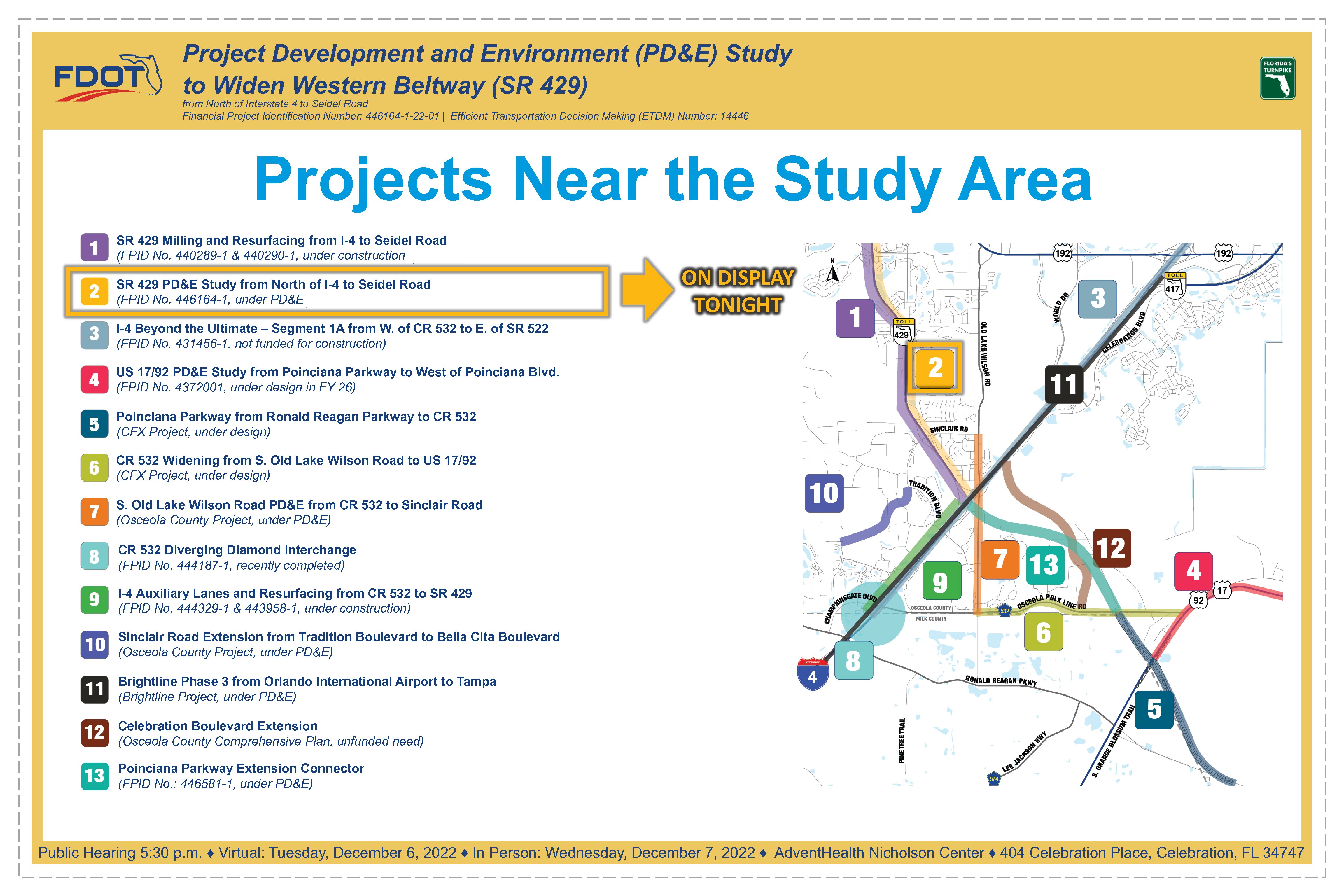Image resolution: width=1344 pixels, height=896 pixels.
Task: Click the orange number 7 legend badge
Action: point(94,511)
